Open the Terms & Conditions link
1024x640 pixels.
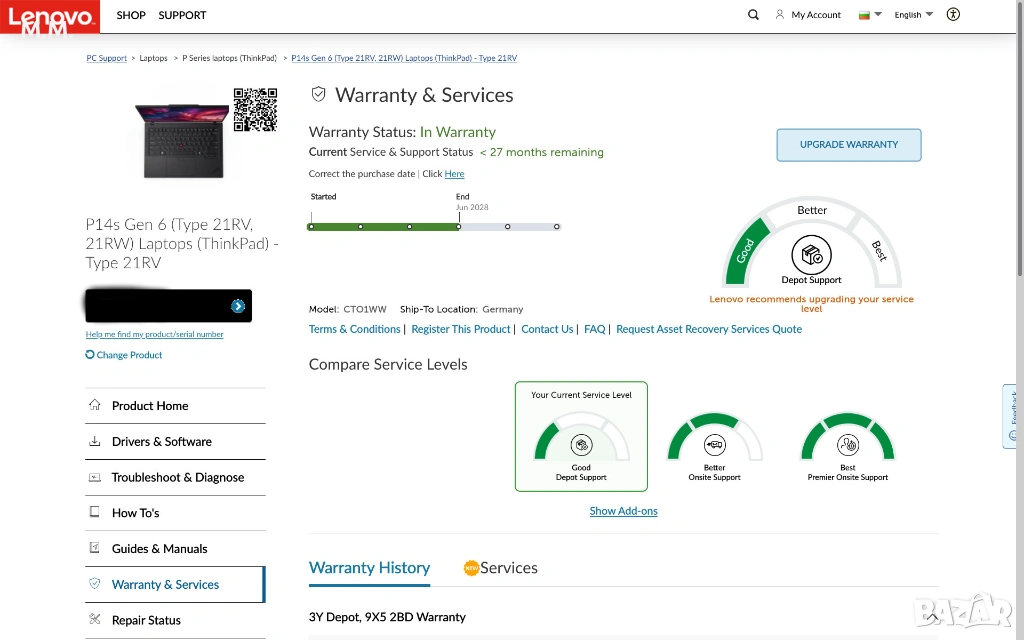pyautogui.click(x=354, y=329)
